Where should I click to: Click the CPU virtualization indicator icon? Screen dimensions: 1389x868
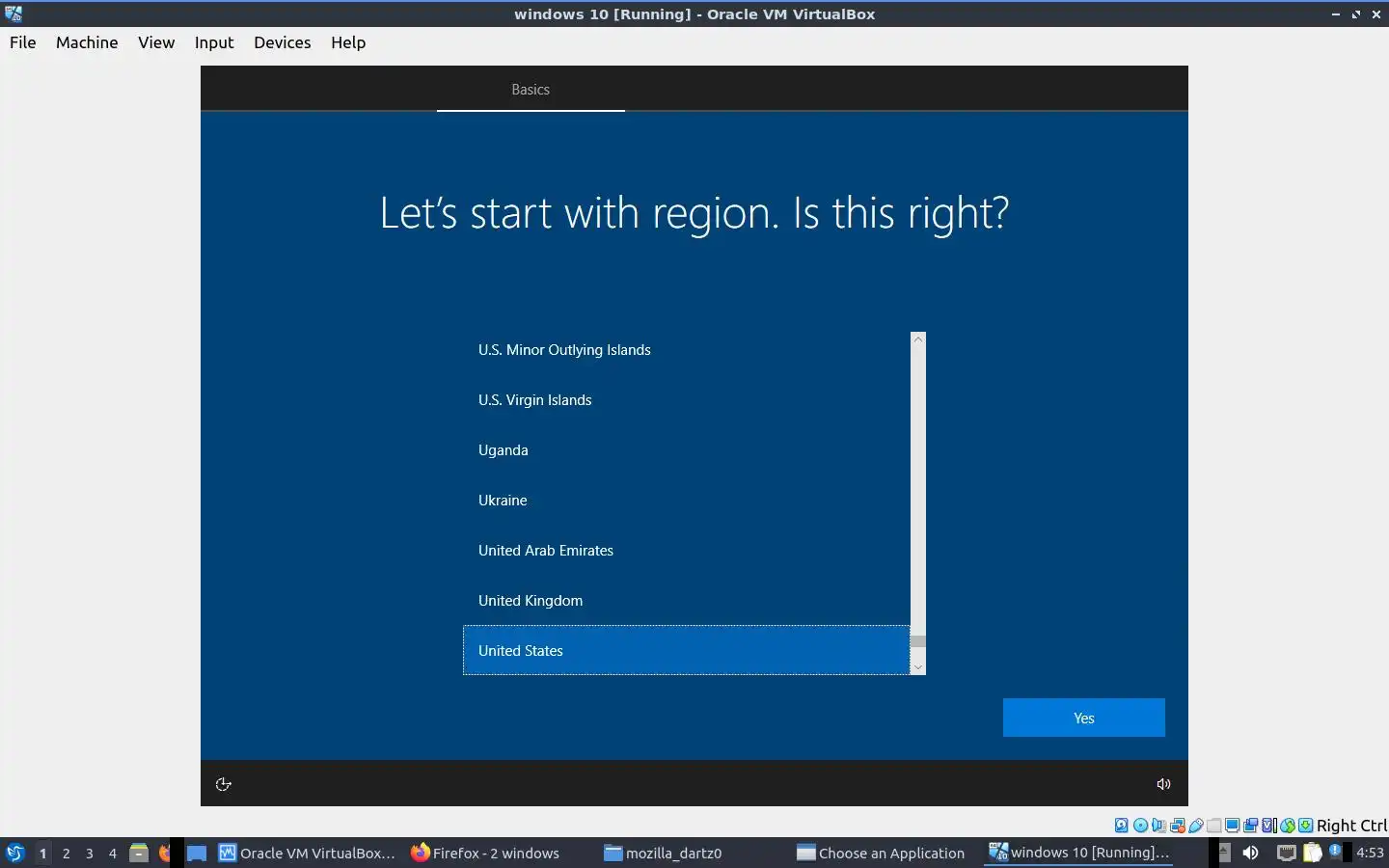pos(1269,826)
